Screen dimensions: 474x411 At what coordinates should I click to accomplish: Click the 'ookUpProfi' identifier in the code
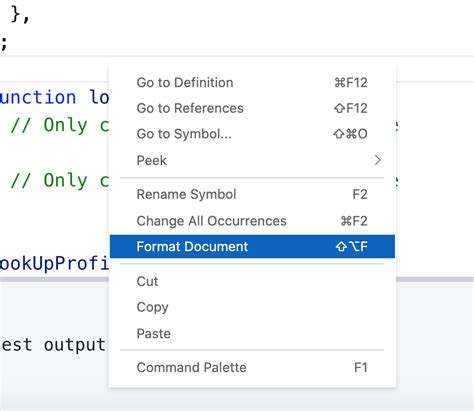coord(54,264)
